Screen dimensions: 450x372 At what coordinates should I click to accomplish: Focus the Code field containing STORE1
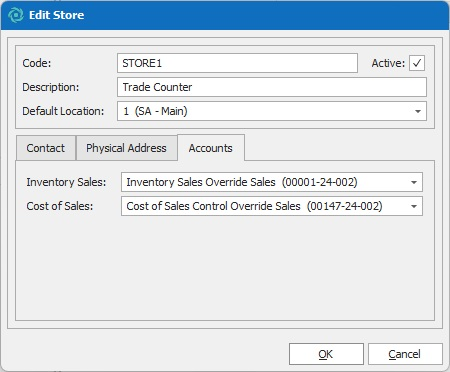click(237, 63)
